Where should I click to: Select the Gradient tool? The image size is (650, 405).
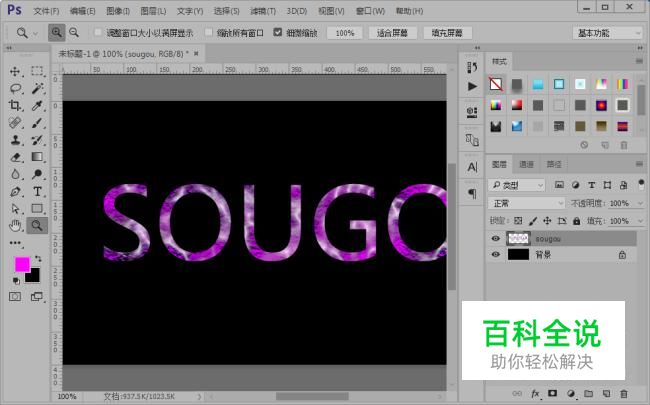(x=37, y=157)
